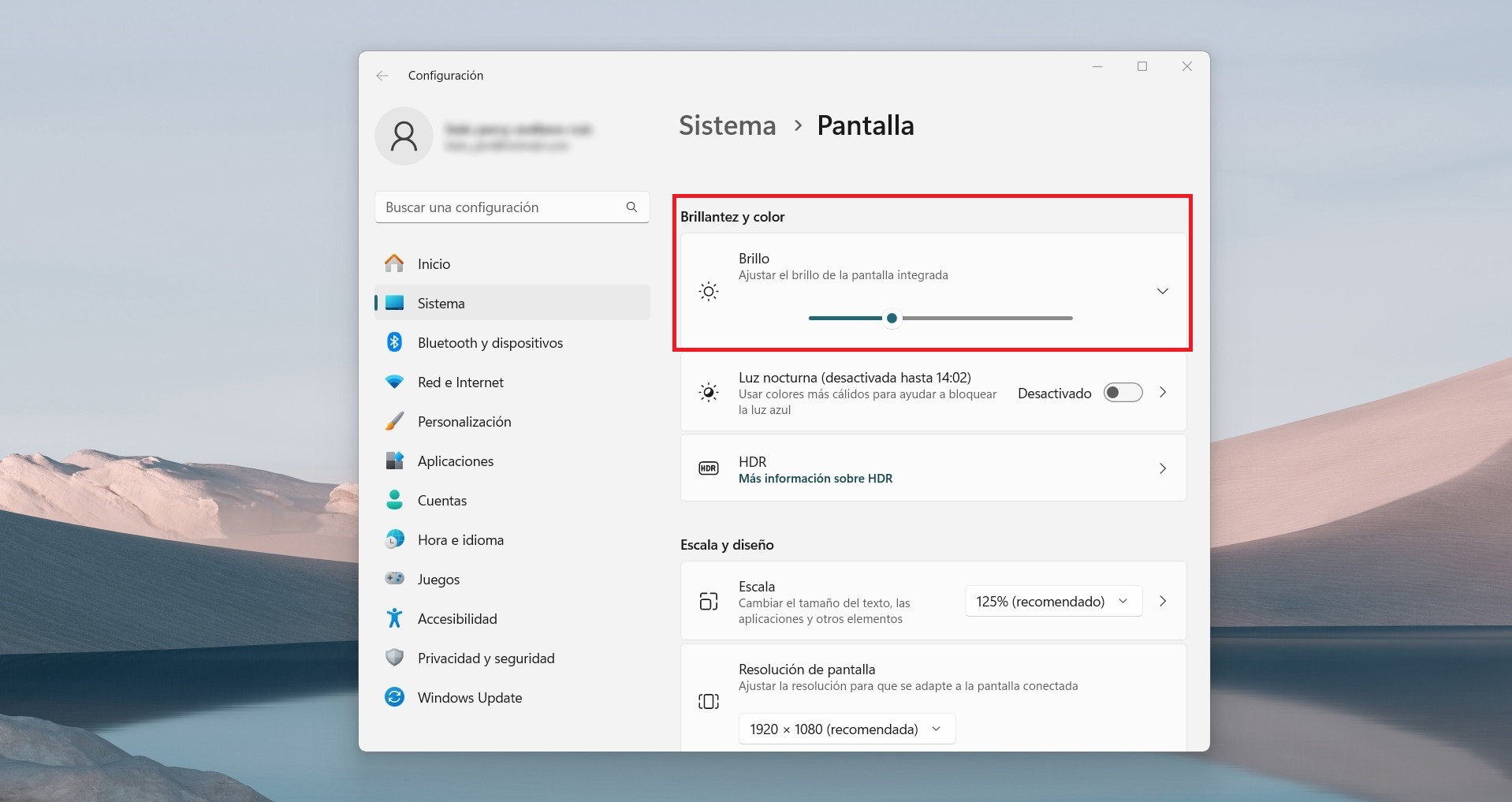Click the Brillantez y color heading
Image resolution: width=1512 pixels, height=802 pixels.
coord(732,216)
